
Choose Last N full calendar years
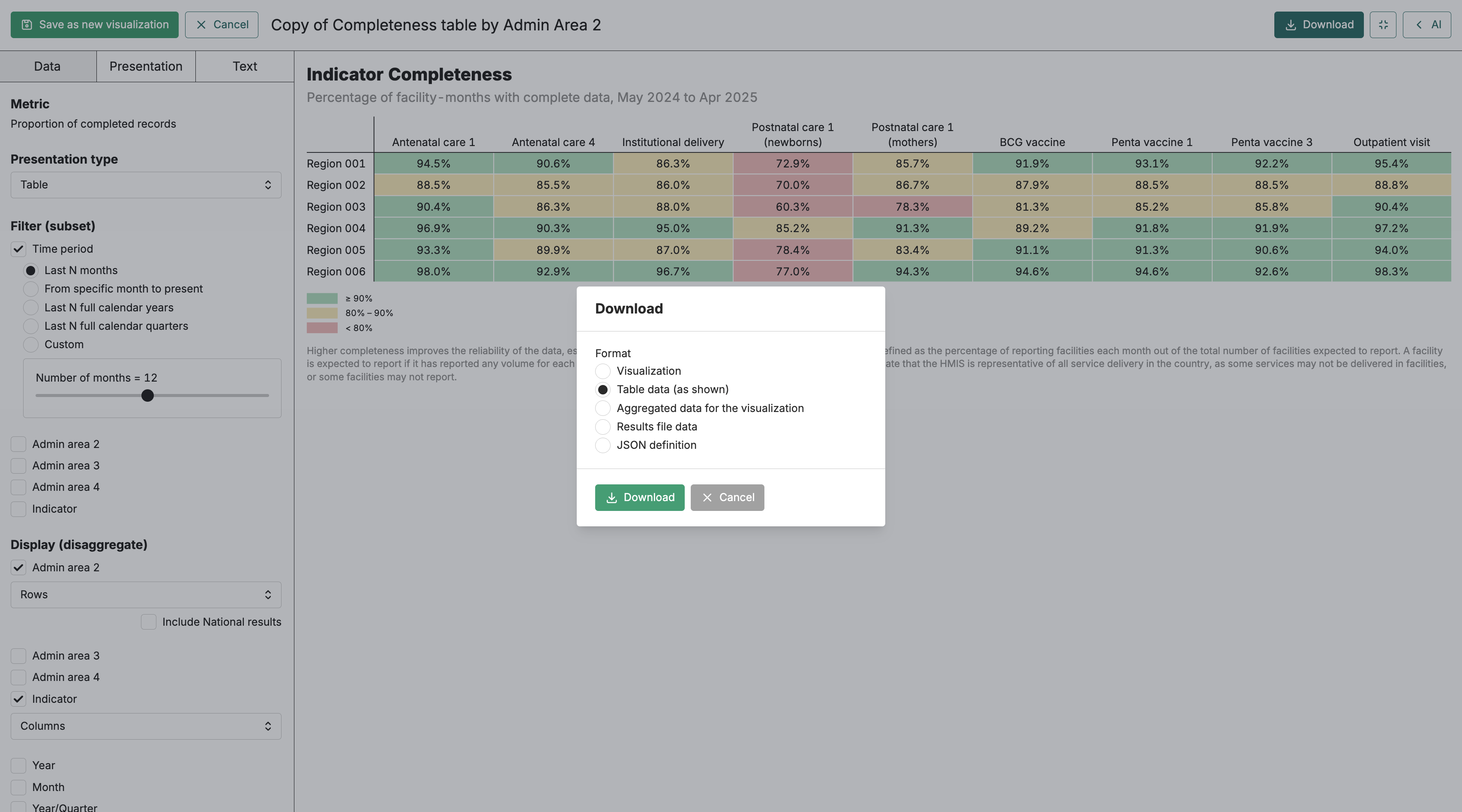[31, 307]
